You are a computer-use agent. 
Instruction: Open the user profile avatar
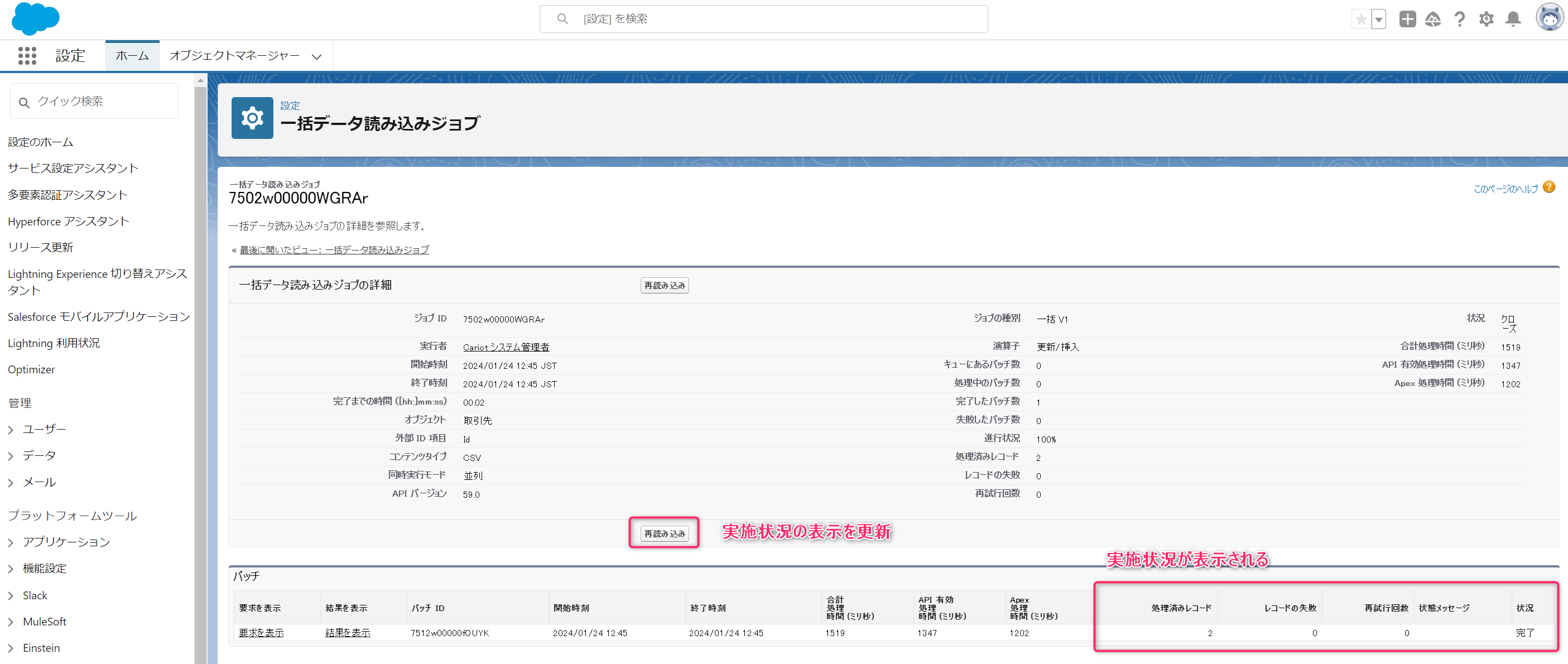pos(1549,17)
